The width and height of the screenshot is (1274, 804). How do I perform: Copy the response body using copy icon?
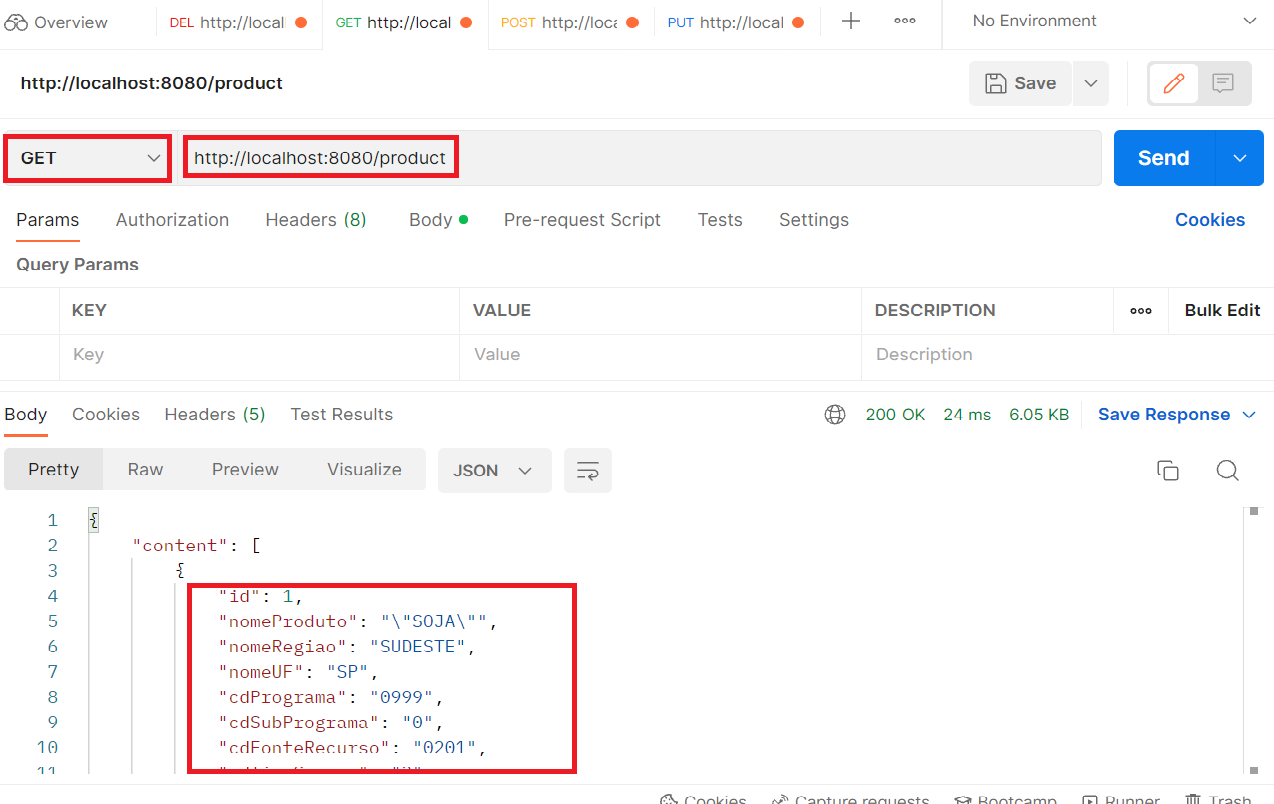(1167, 470)
